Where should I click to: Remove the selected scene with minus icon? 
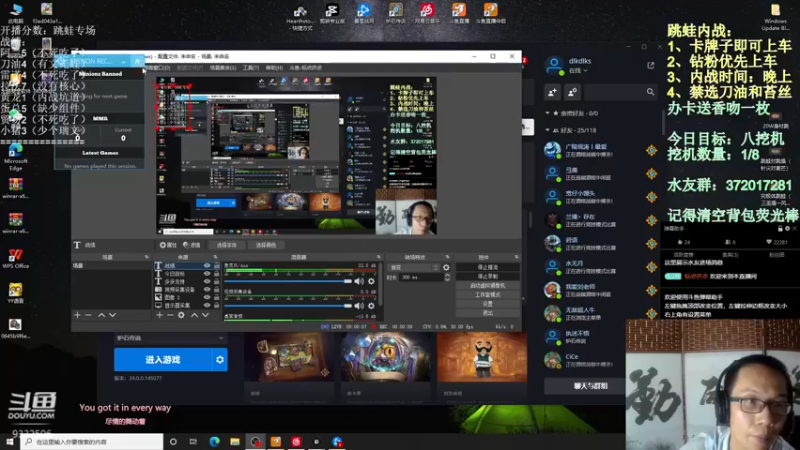coord(88,315)
